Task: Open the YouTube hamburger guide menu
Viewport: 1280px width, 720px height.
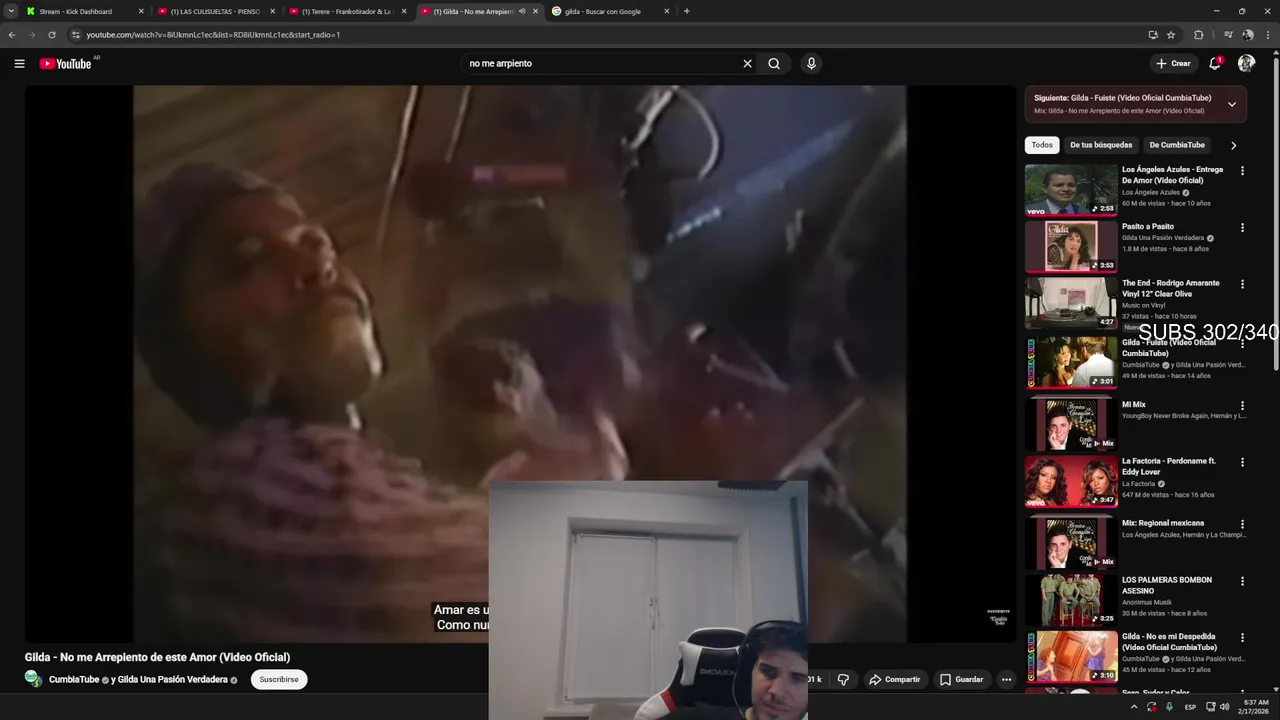Action: coord(19,63)
